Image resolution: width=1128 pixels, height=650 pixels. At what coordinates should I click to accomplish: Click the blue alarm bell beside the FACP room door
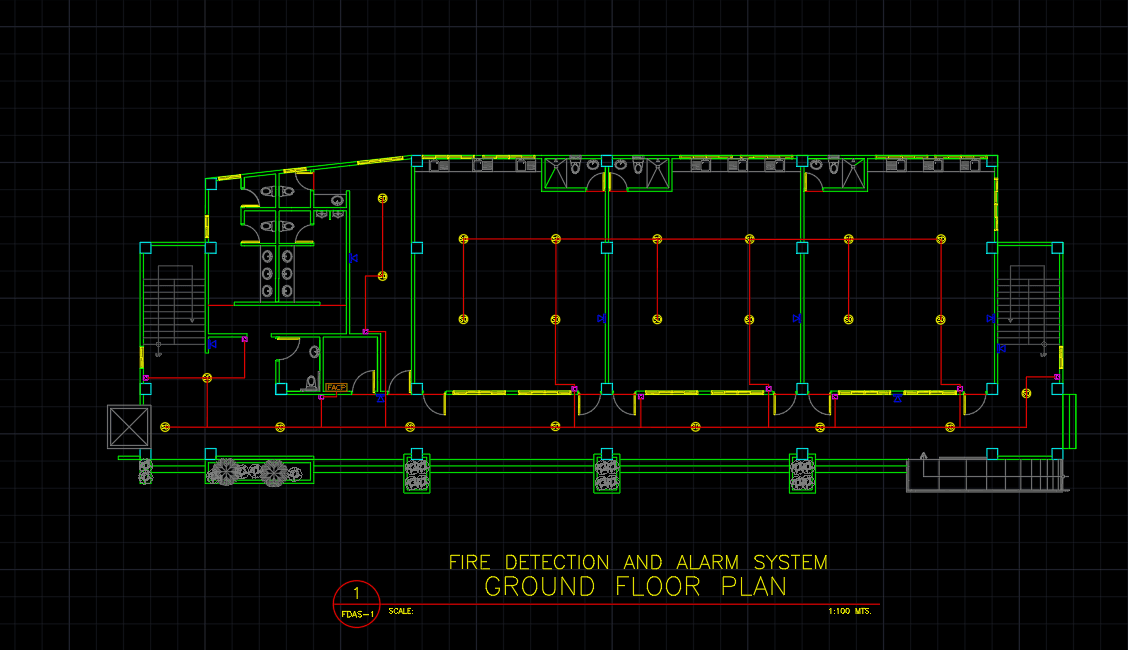click(381, 397)
